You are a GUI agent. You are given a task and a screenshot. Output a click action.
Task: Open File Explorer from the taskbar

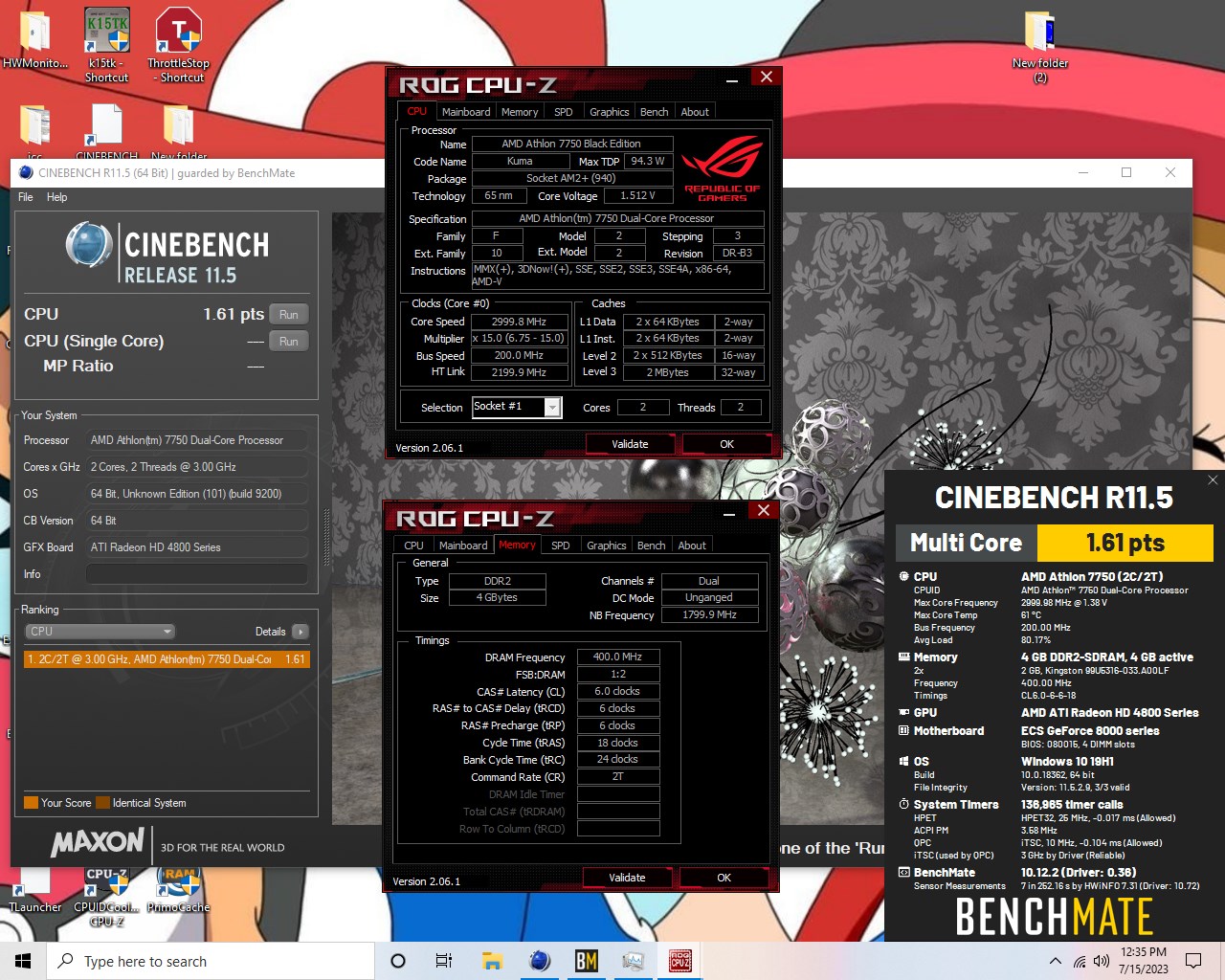[492, 961]
